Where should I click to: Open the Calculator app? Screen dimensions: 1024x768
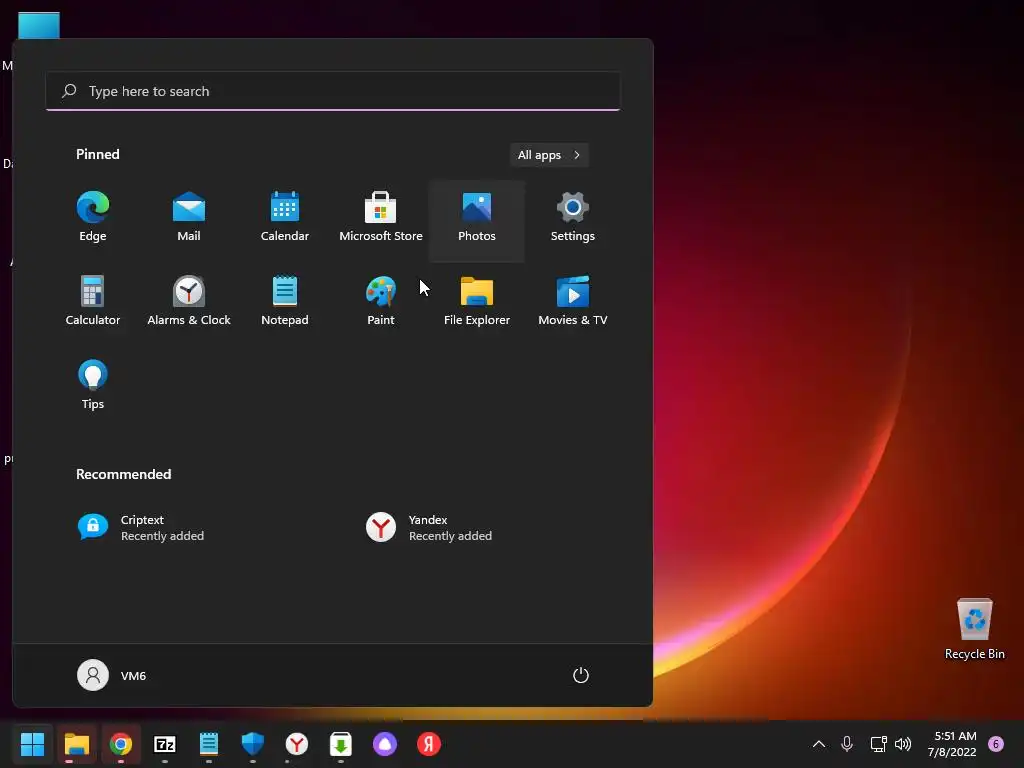(93, 301)
